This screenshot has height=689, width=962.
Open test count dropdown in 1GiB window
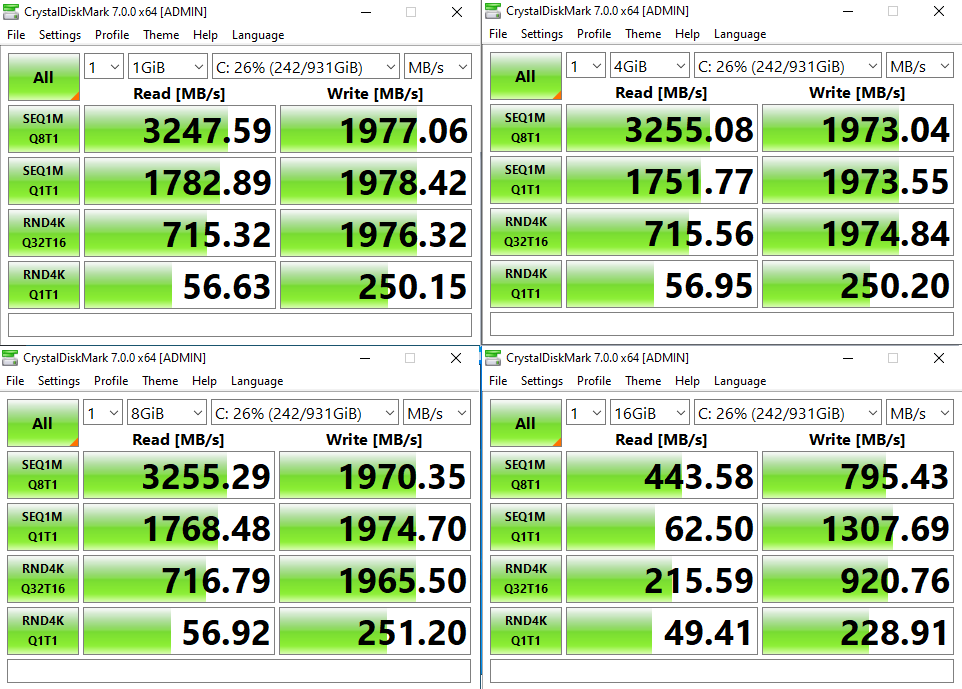104,67
